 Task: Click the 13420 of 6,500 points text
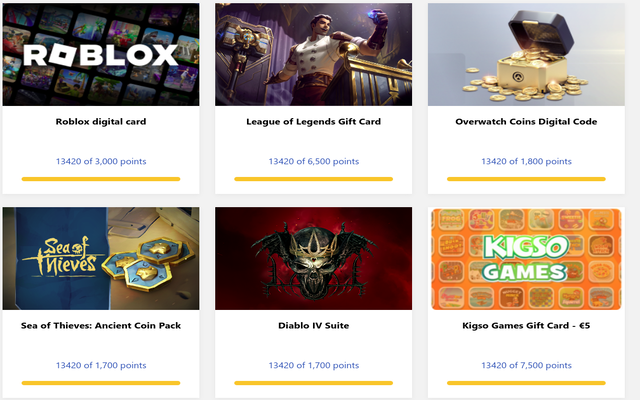coord(313,161)
